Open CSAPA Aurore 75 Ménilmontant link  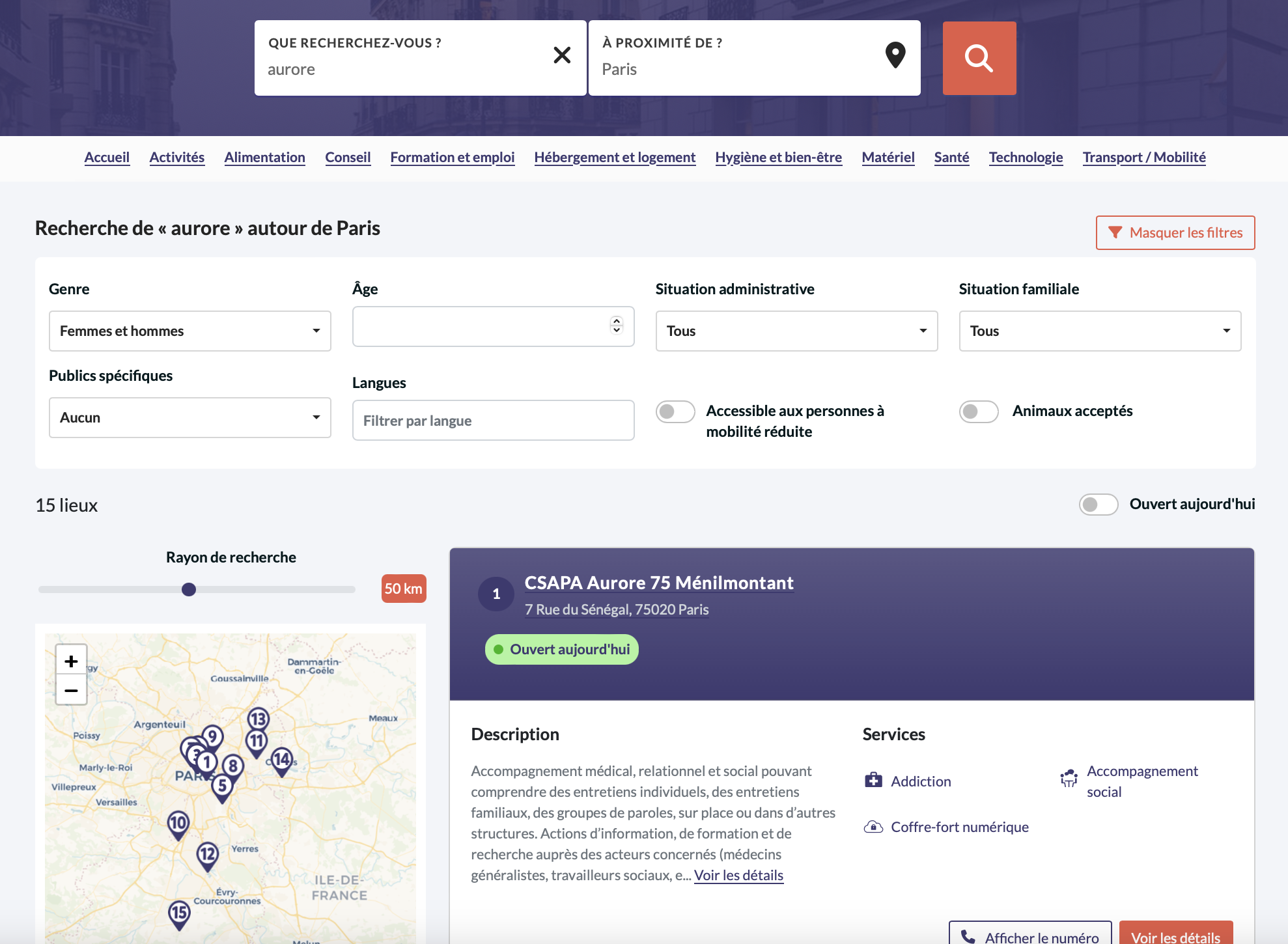coord(658,583)
